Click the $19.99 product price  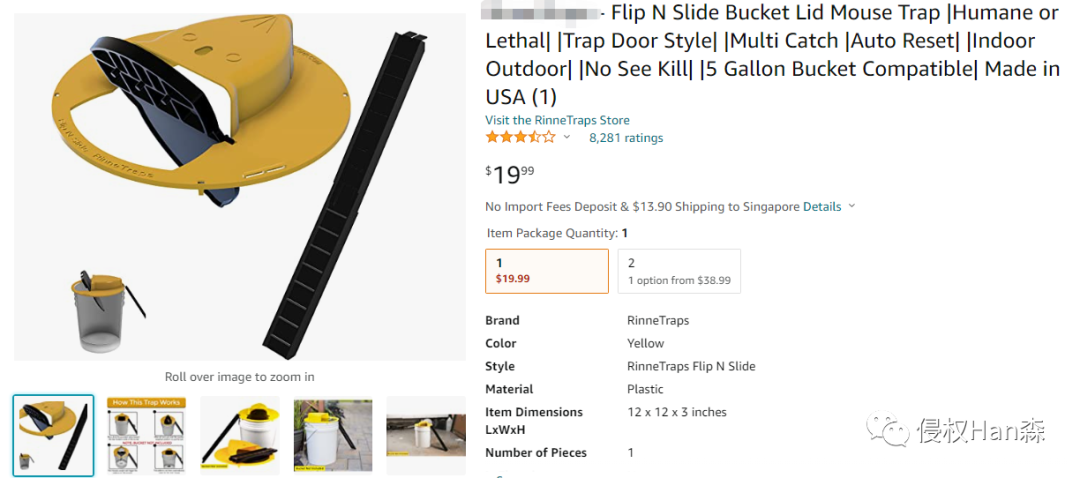pyautogui.click(x=510, y=174)
